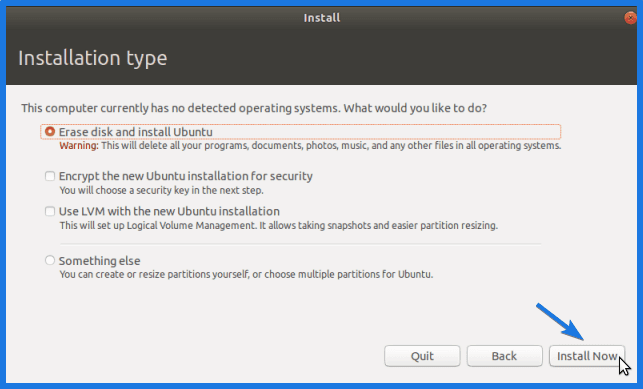
Task: Close the Install window
Action: click(630, 18)
